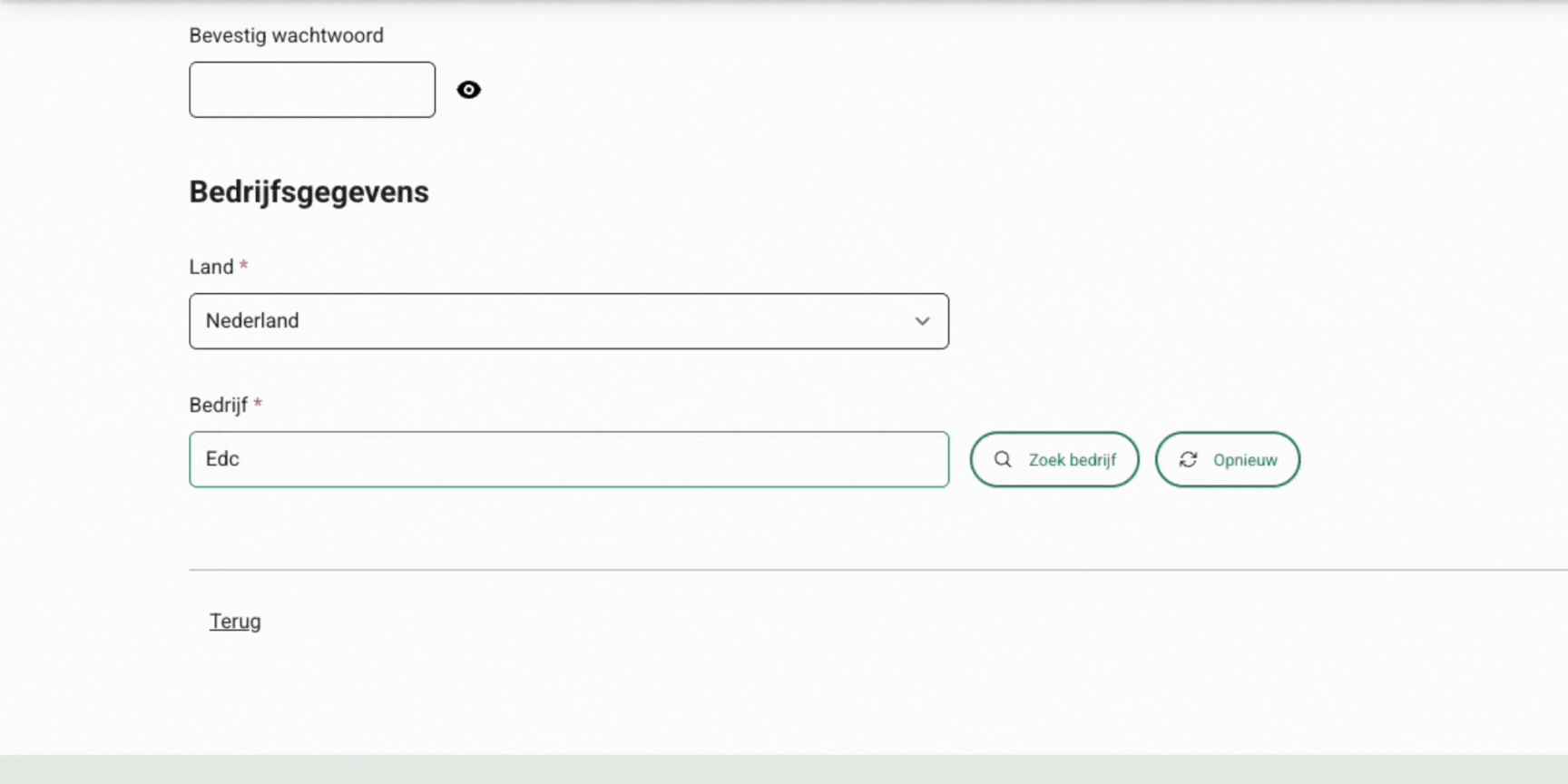Click the Land field label
This screenshot has width=1568, height=784.
click(211, 267)
